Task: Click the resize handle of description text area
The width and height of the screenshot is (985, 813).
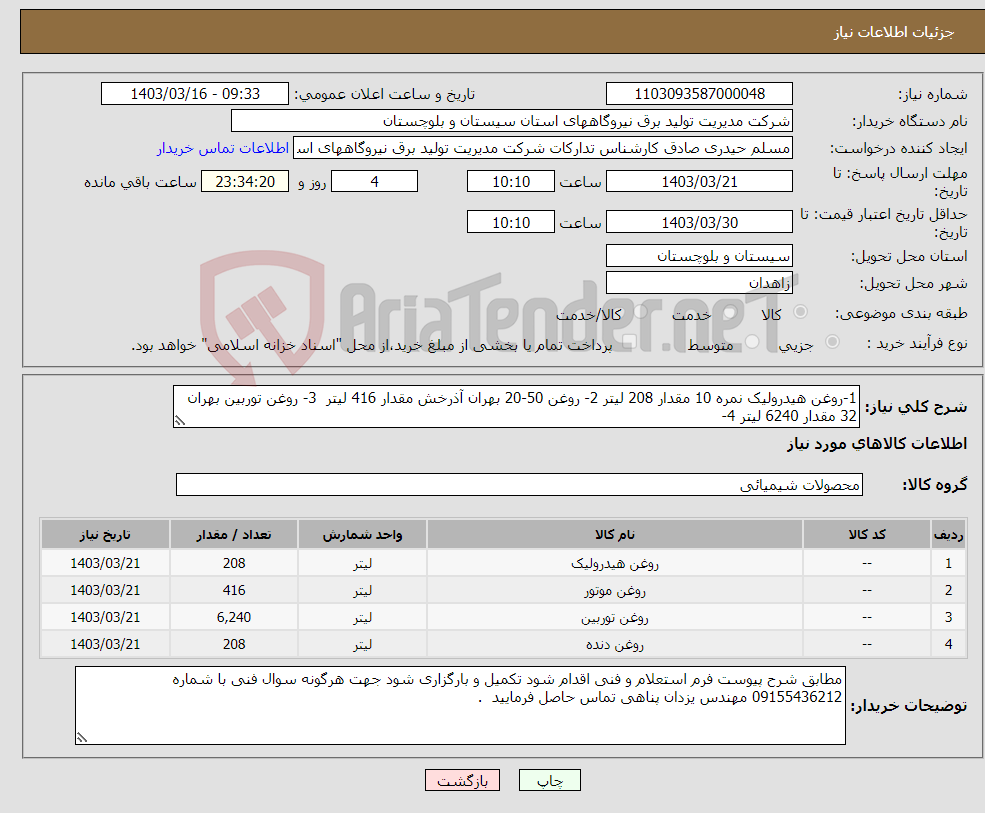Action: (x=180, y=421)
